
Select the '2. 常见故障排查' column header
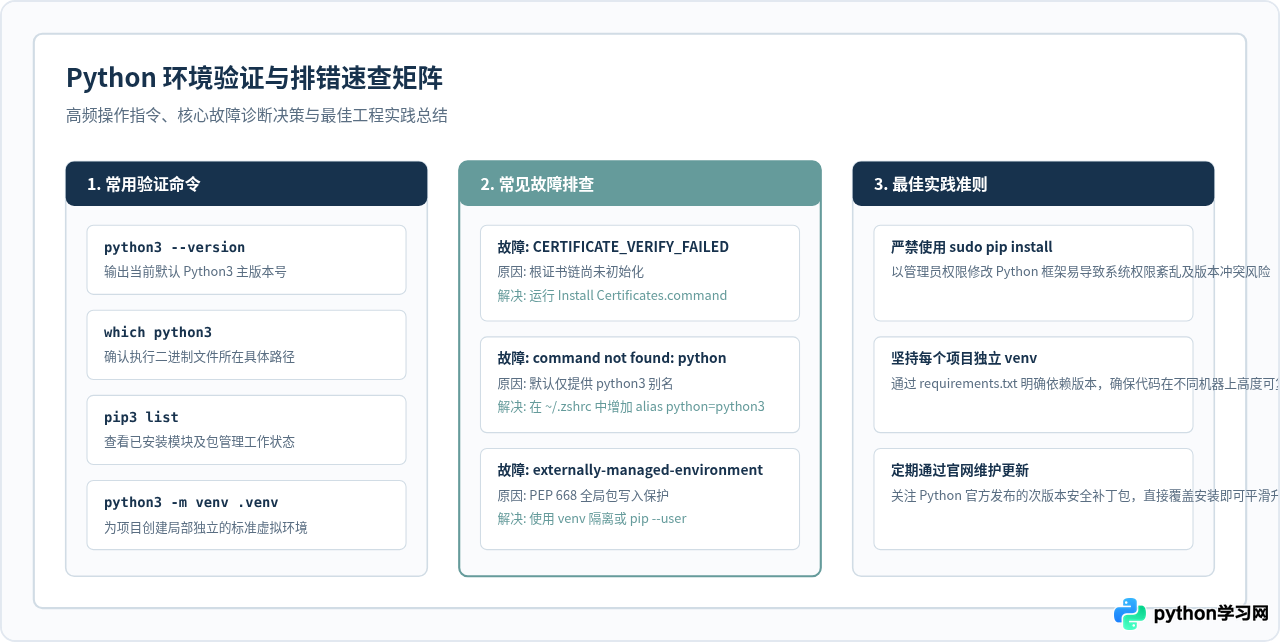(640, 184)
